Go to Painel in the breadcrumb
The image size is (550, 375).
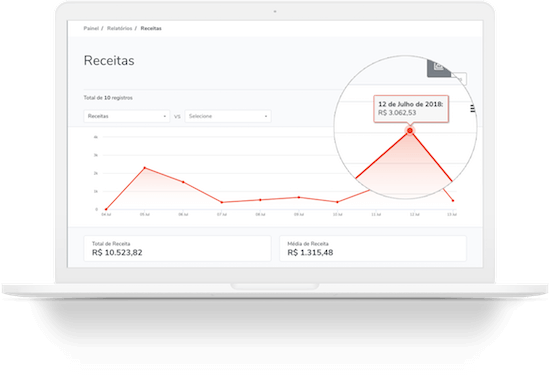(x=91, y=28)
